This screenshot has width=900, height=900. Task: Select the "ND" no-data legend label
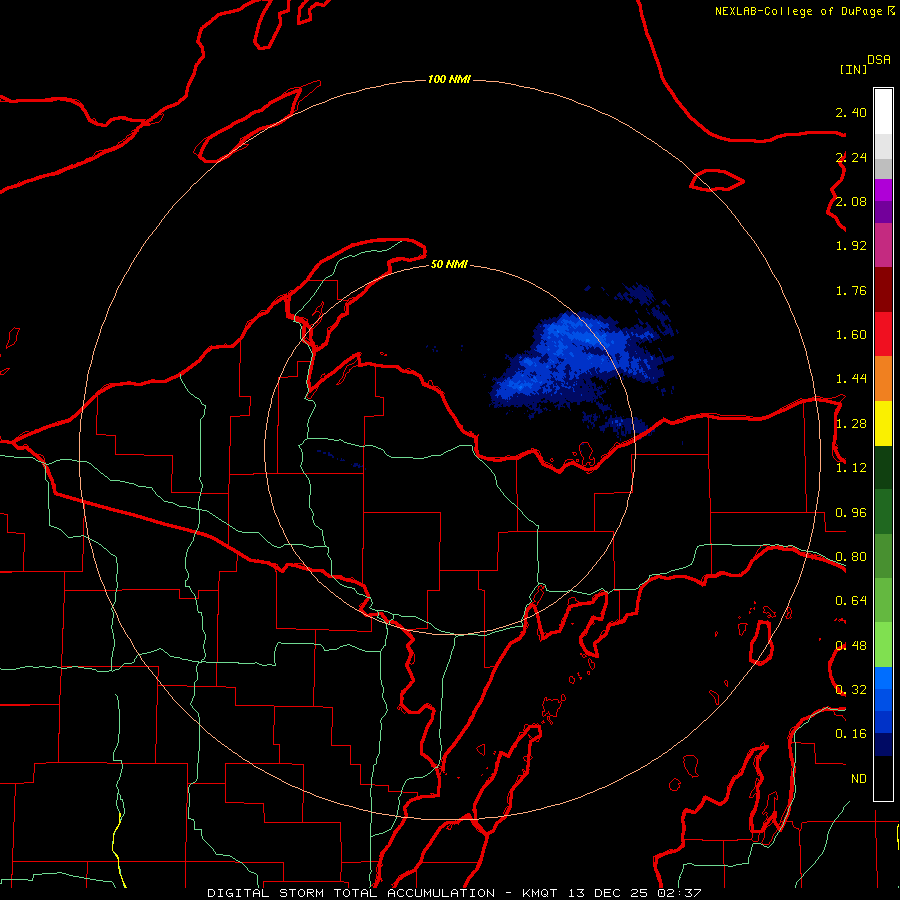click(859, 779)
